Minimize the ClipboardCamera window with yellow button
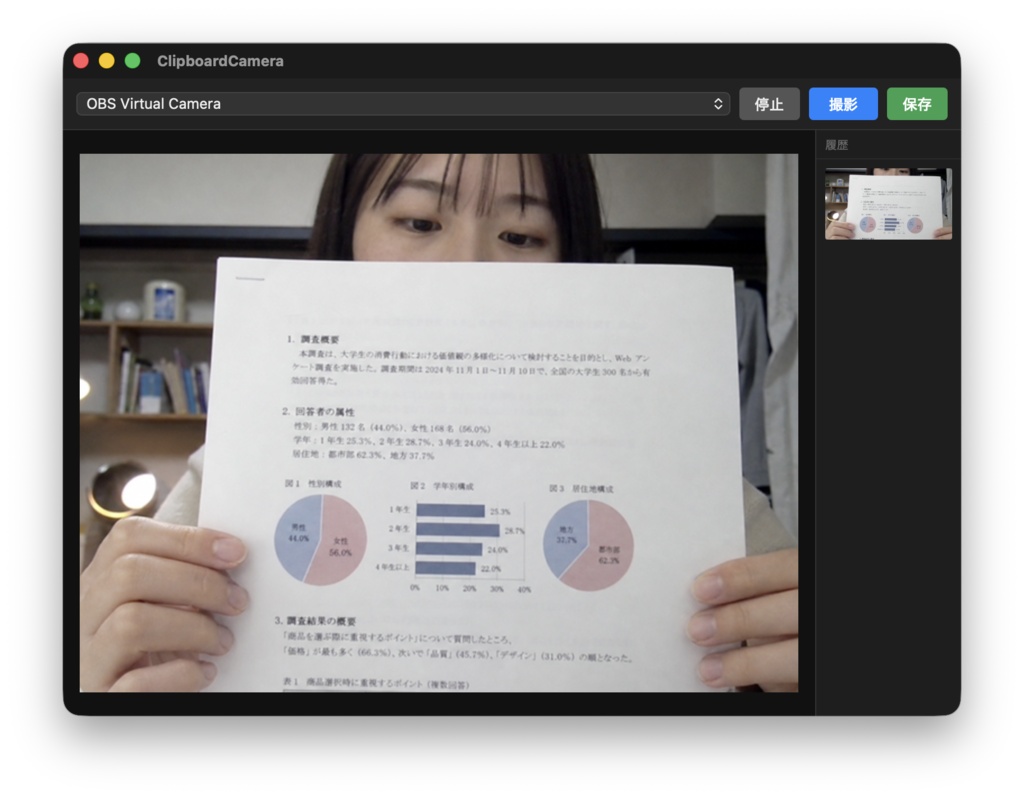The image size is (1024, 799). coord(106,61)
